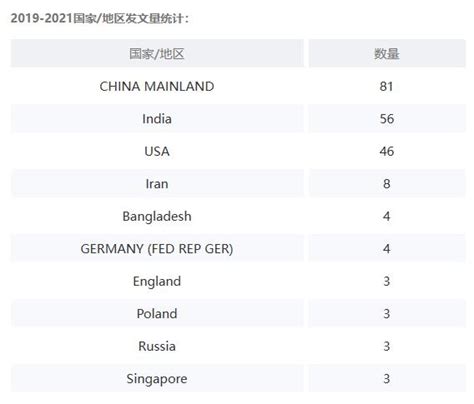Select the India row label
474x404 pixels.
[157, 119]
